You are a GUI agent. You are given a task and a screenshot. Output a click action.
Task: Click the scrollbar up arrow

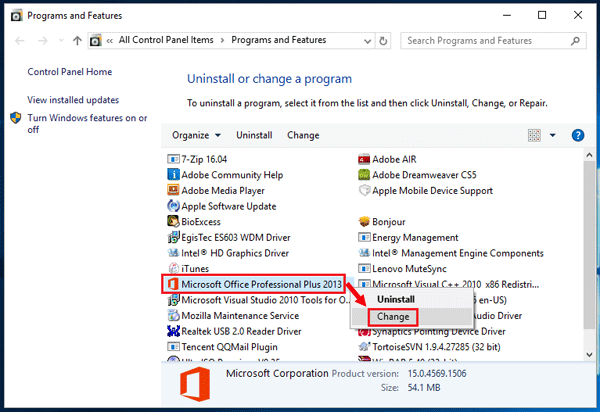589,155
